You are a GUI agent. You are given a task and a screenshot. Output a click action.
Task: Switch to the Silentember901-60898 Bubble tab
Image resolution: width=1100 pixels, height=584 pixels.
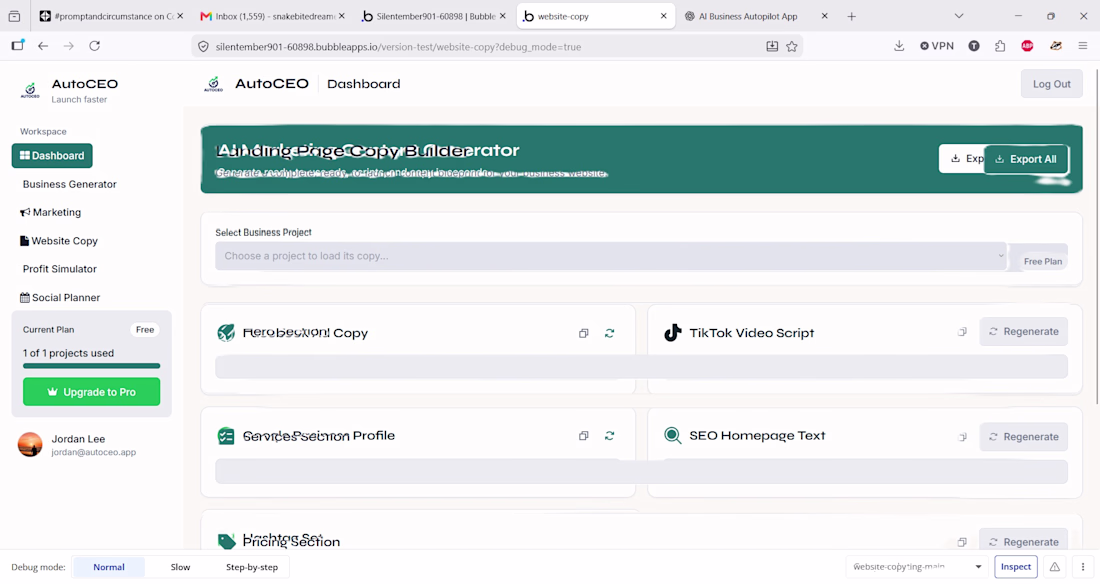[x=434, y=16]
